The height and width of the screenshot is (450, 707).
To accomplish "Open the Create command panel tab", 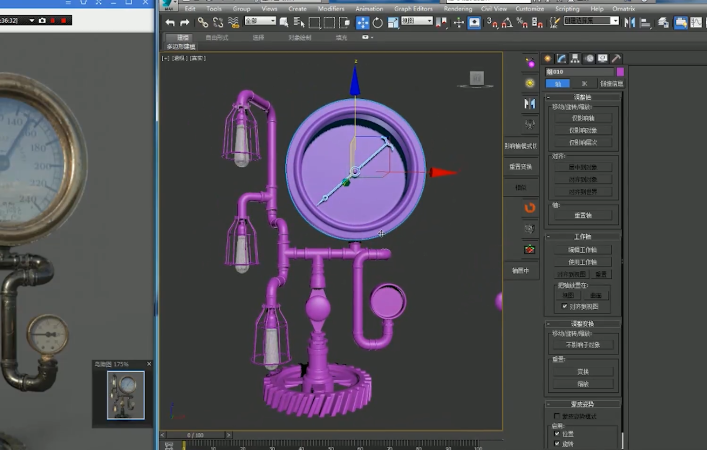I will coord(548,59).
